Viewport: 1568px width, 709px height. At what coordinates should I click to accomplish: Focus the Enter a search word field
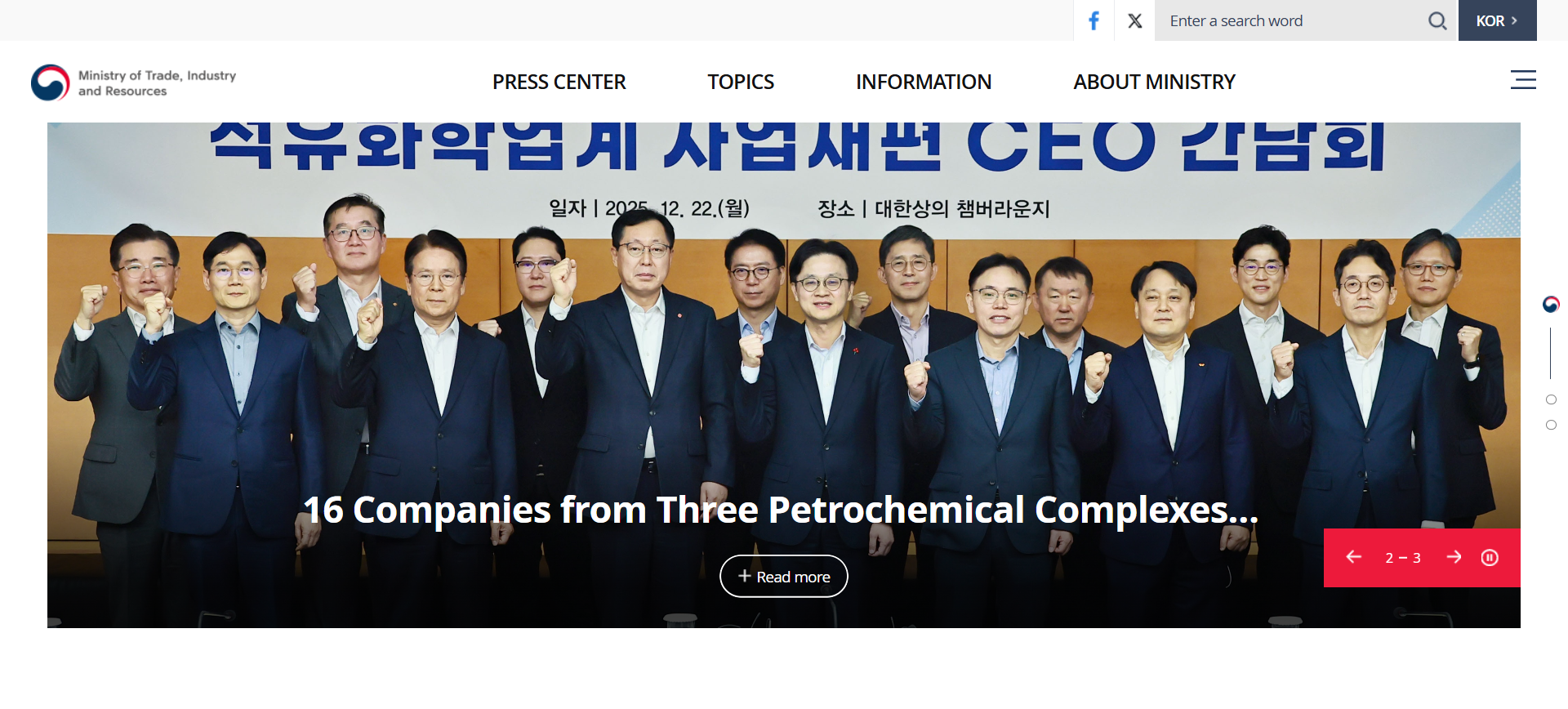tap(1290, 20)
